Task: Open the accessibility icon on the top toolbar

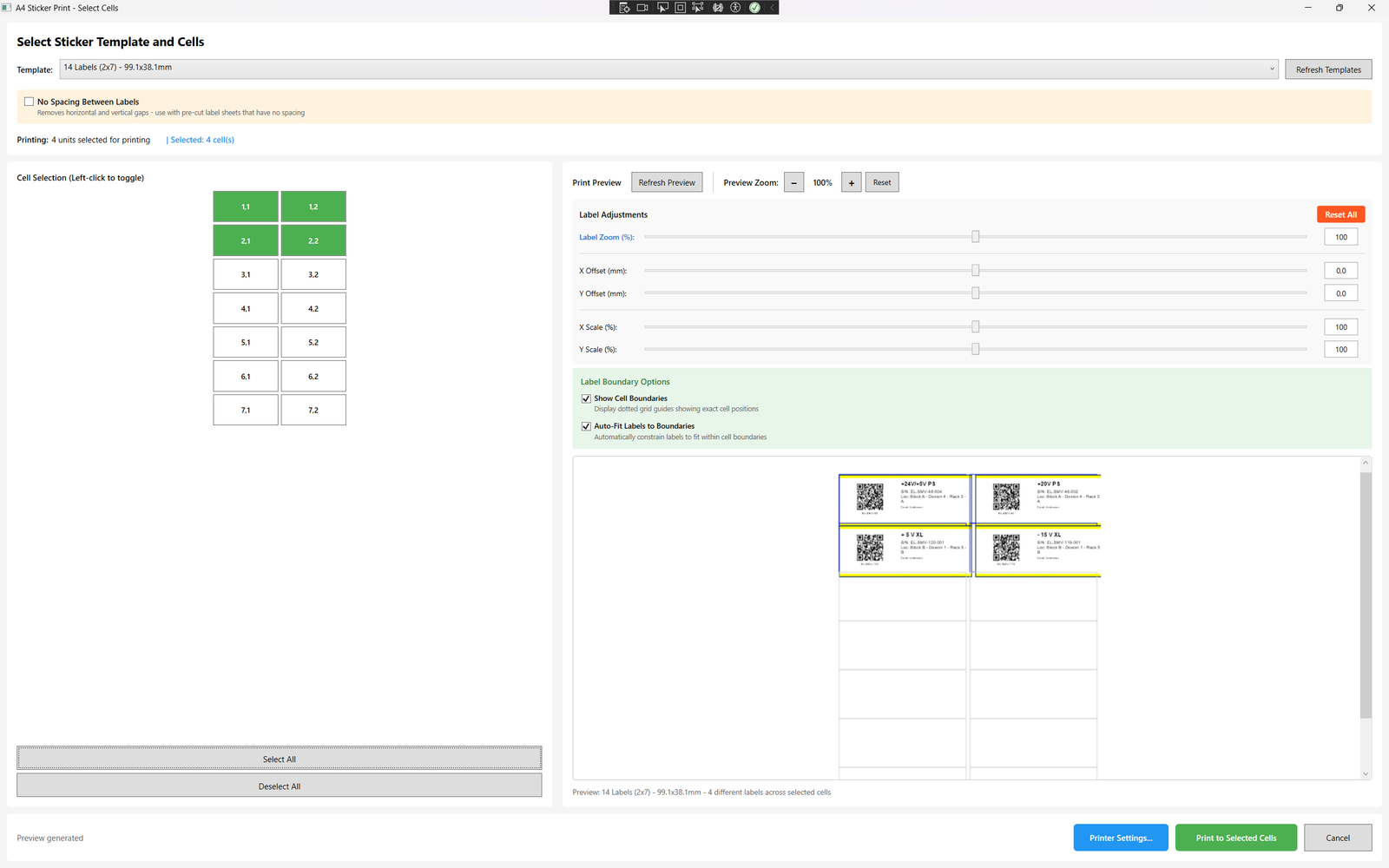Action: point(735,7)
